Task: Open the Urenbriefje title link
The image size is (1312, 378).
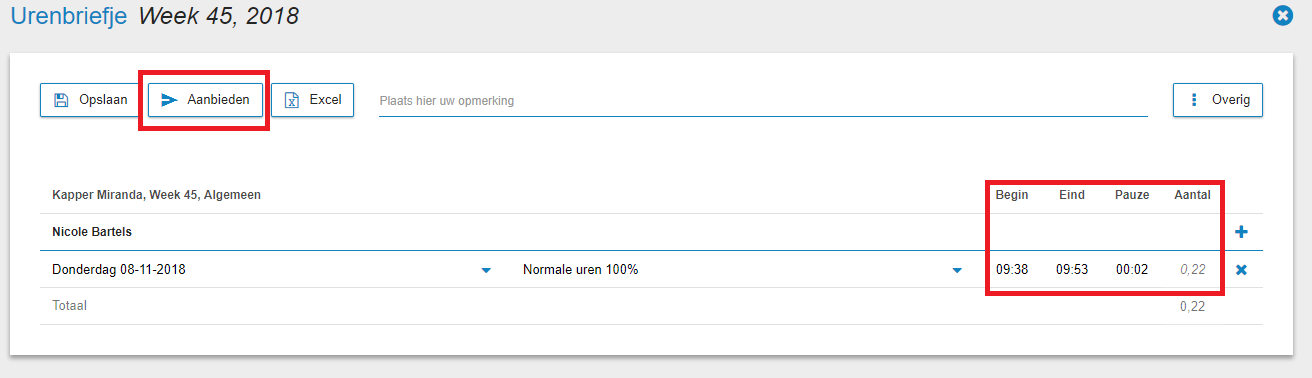Action: pyautogui.click(x=69, y=16)
